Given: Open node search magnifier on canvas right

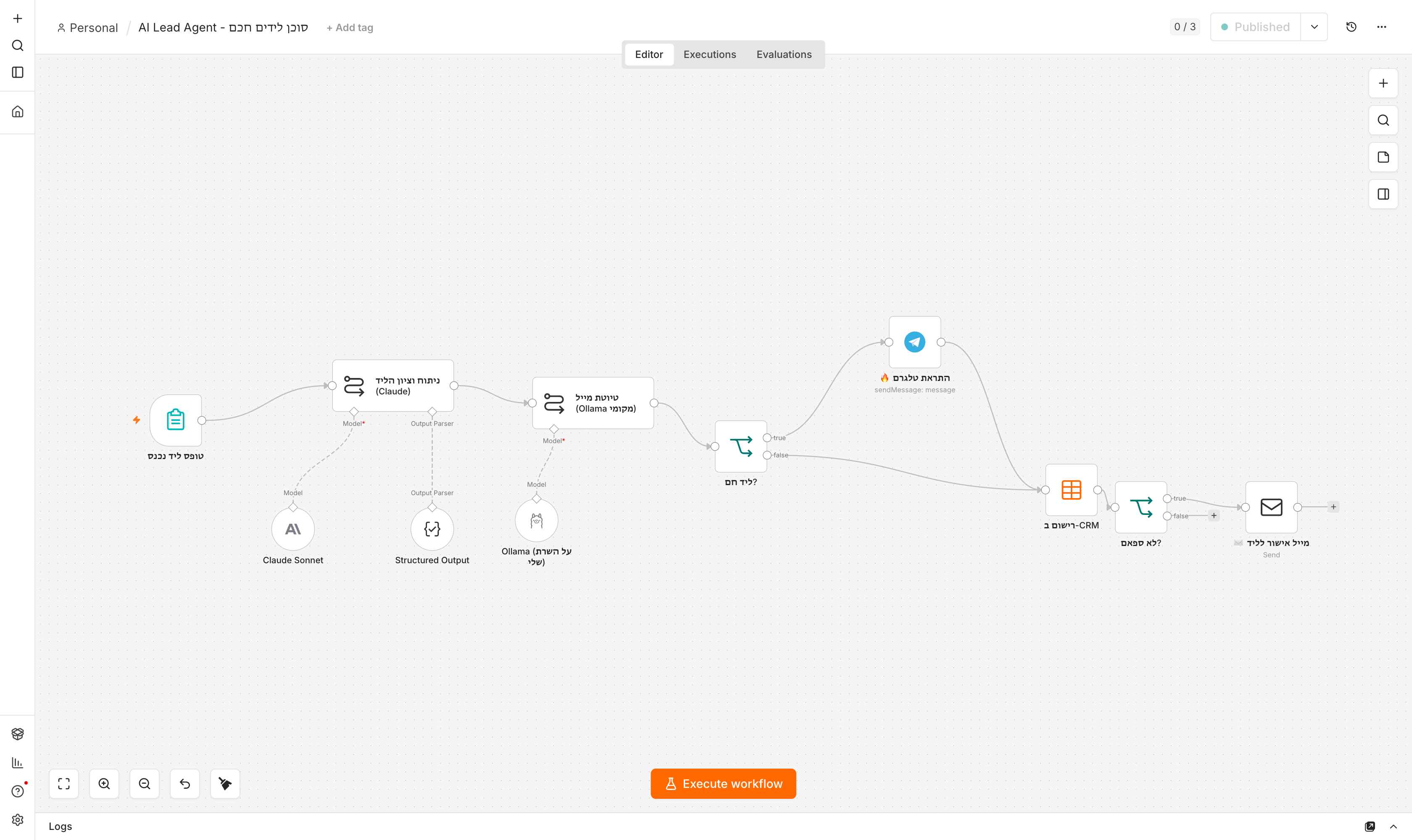Looking at the screenshot, I should 1383,120.
